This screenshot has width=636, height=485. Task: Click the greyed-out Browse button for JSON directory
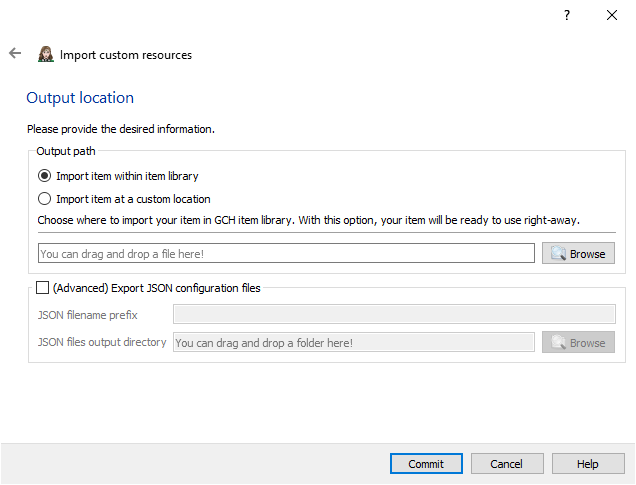pyautogui.click(x=578, y=343)
